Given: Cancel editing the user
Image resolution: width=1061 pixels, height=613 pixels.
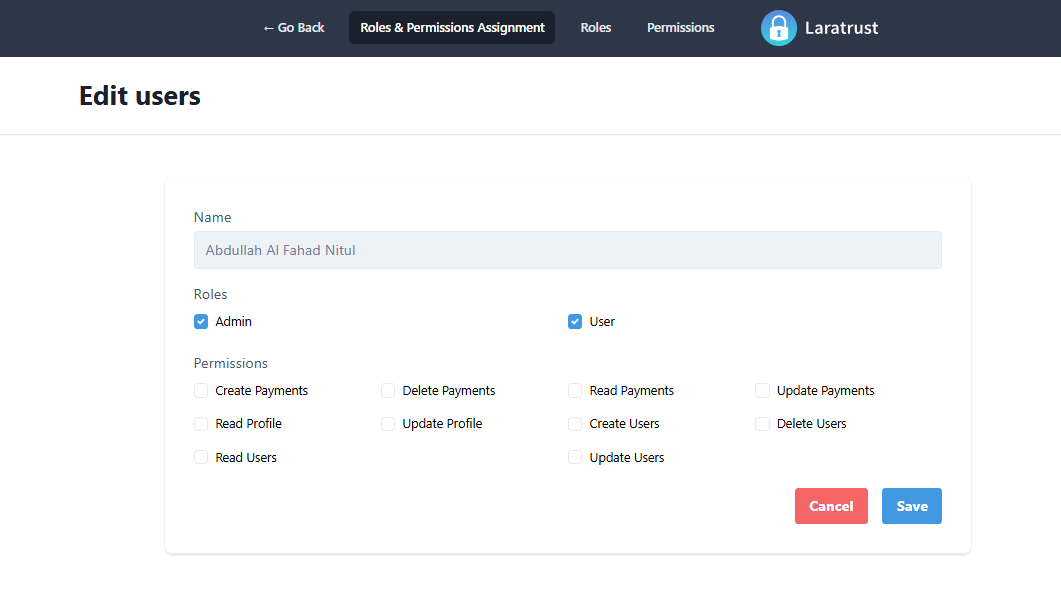Looking at the screenshot, I should coord(831,506).
